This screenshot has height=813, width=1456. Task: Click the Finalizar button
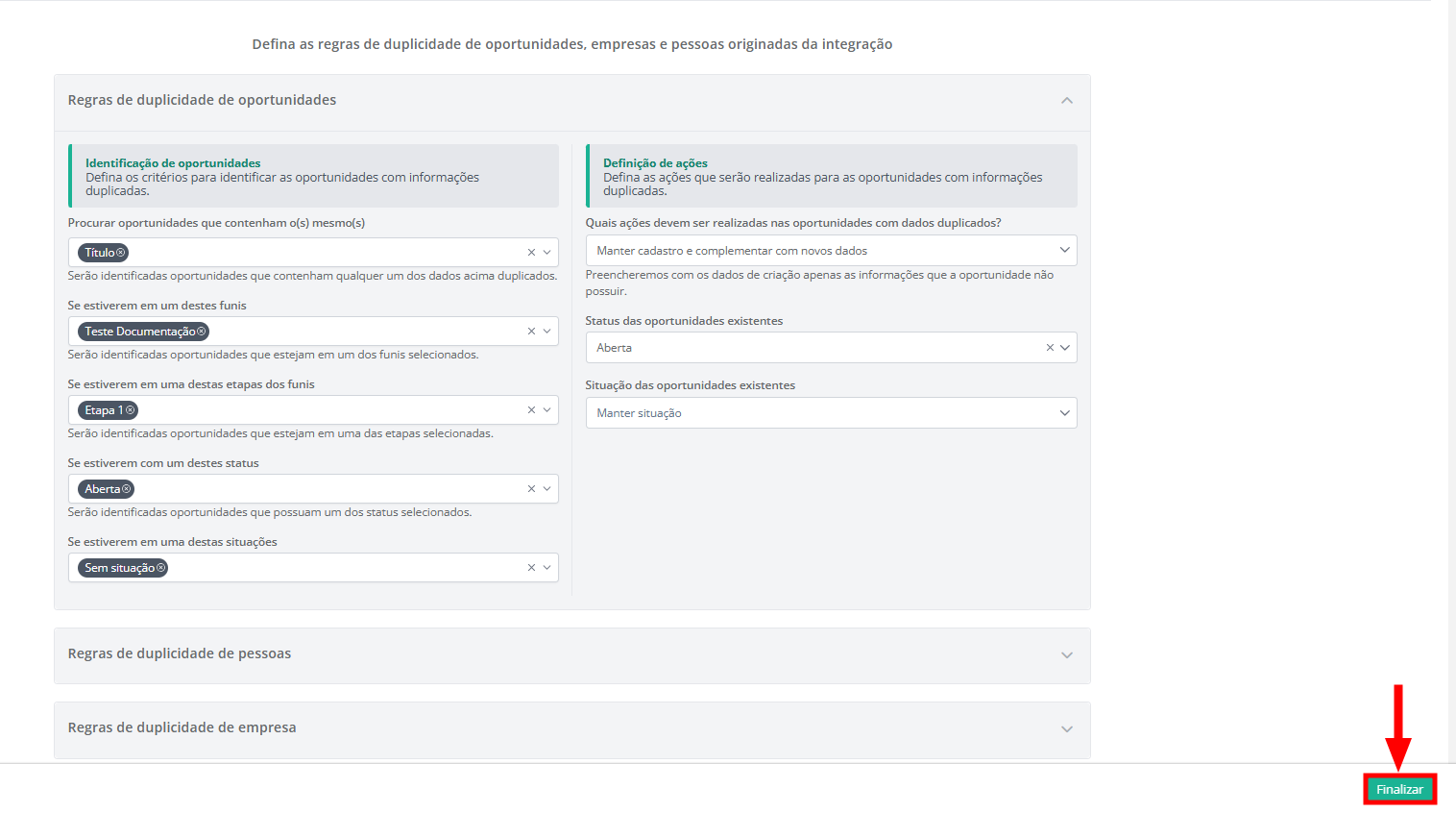tap(1399, 789)
